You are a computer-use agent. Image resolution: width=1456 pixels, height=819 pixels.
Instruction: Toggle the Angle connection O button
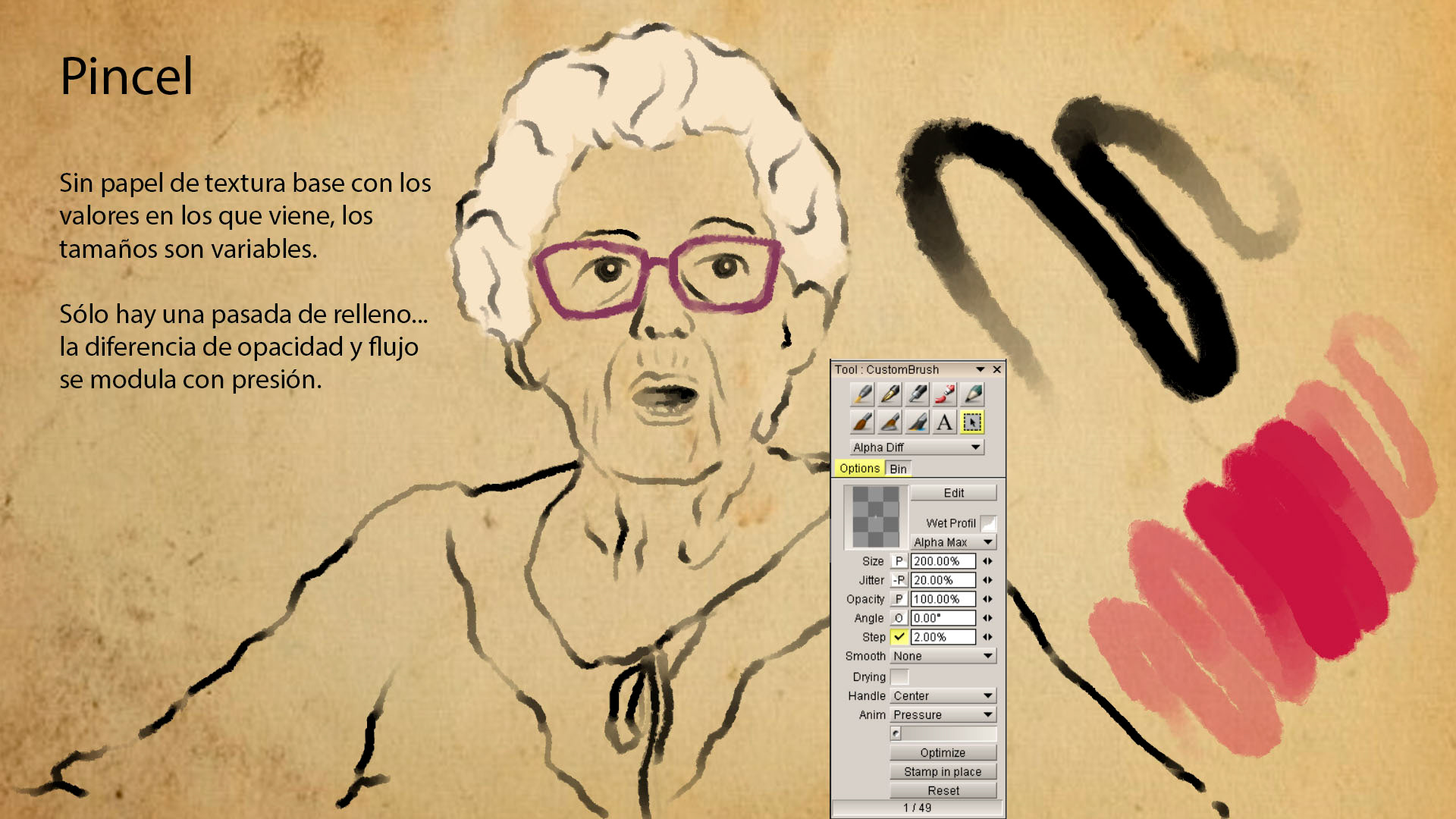[899, 618]
